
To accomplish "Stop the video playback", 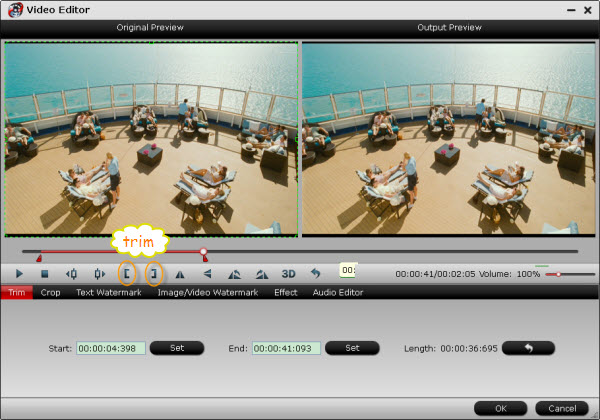I will 45,274.
